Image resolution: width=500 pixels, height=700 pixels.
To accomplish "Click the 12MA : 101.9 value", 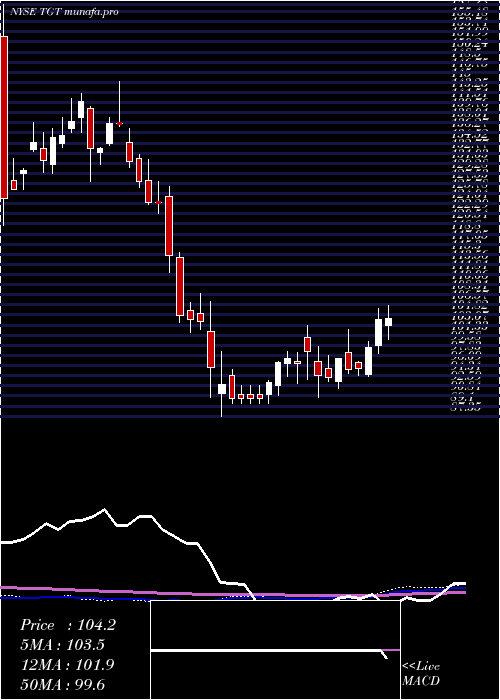I will (67, 665).
